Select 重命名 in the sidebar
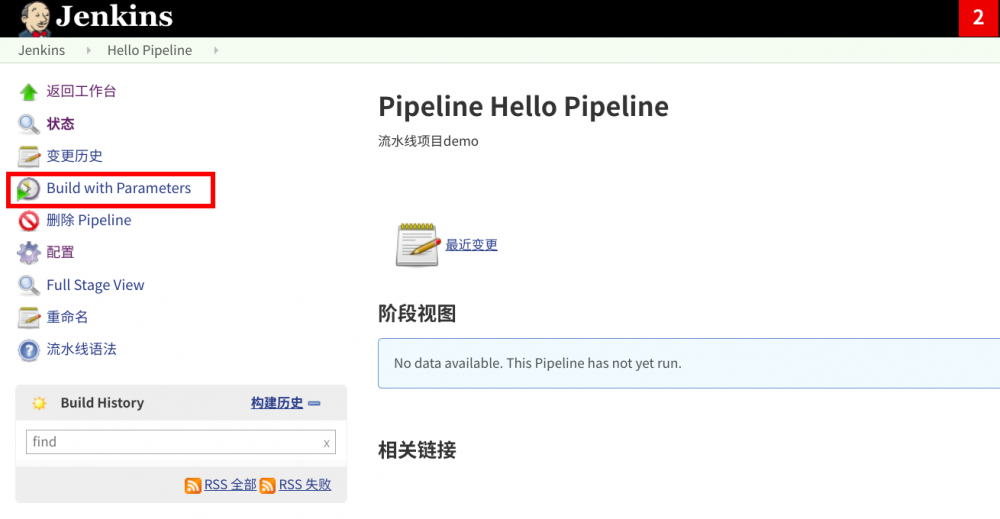Screen dimensions: 1000x519 67,317
